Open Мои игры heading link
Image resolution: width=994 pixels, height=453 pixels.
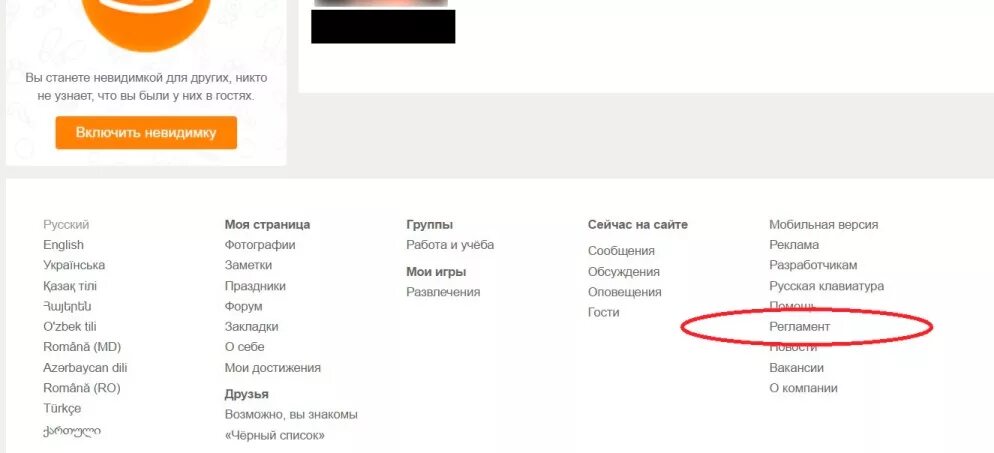(436, 272)
